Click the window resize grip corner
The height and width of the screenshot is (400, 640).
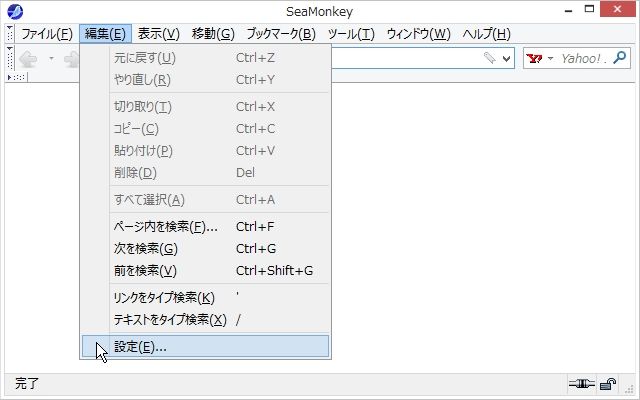pyautogui.click(x=629, y=389)
